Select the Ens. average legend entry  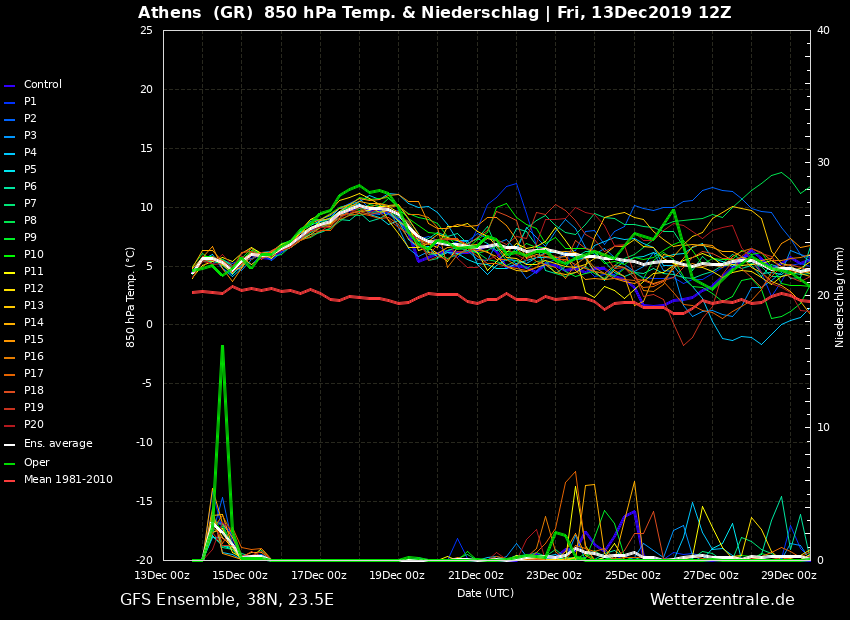(58, 444)
